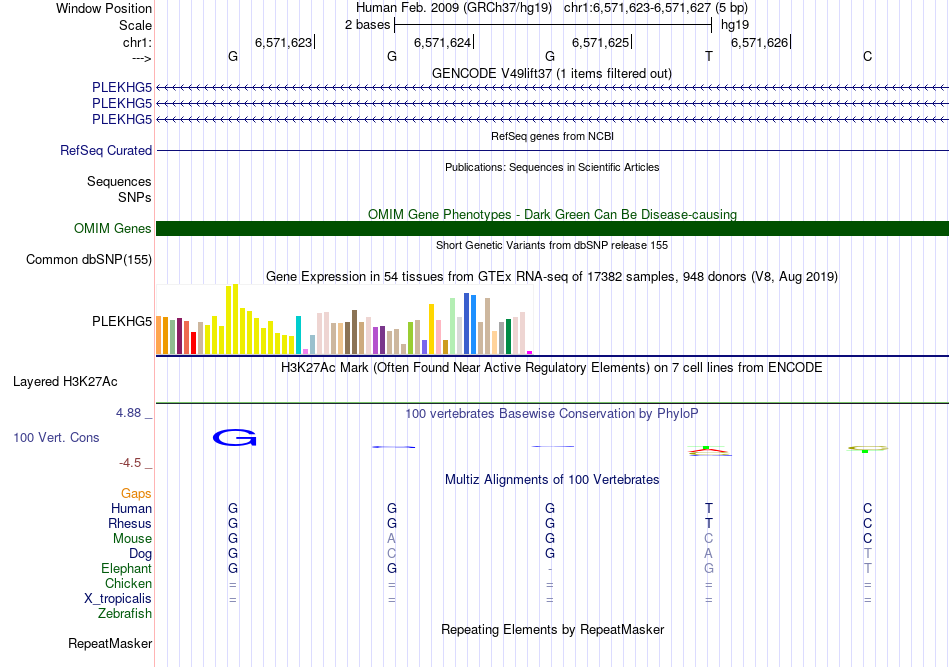
Task: Click base T in the reference sequence ruler
Action: pos(709,56)
